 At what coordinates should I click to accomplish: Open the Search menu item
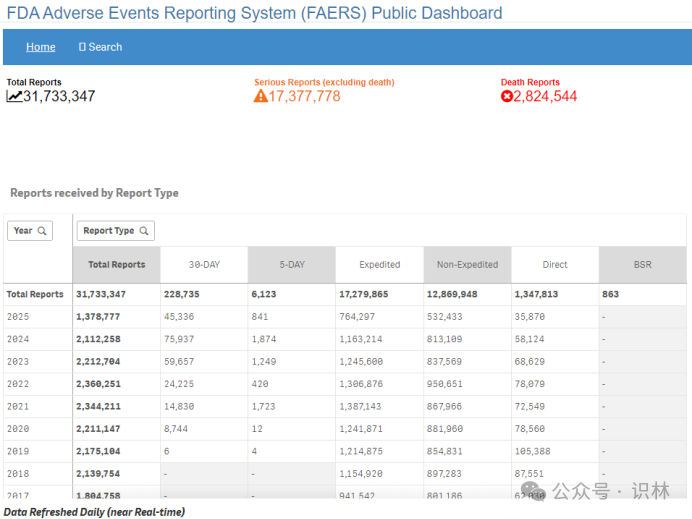(x=100, y=47)
